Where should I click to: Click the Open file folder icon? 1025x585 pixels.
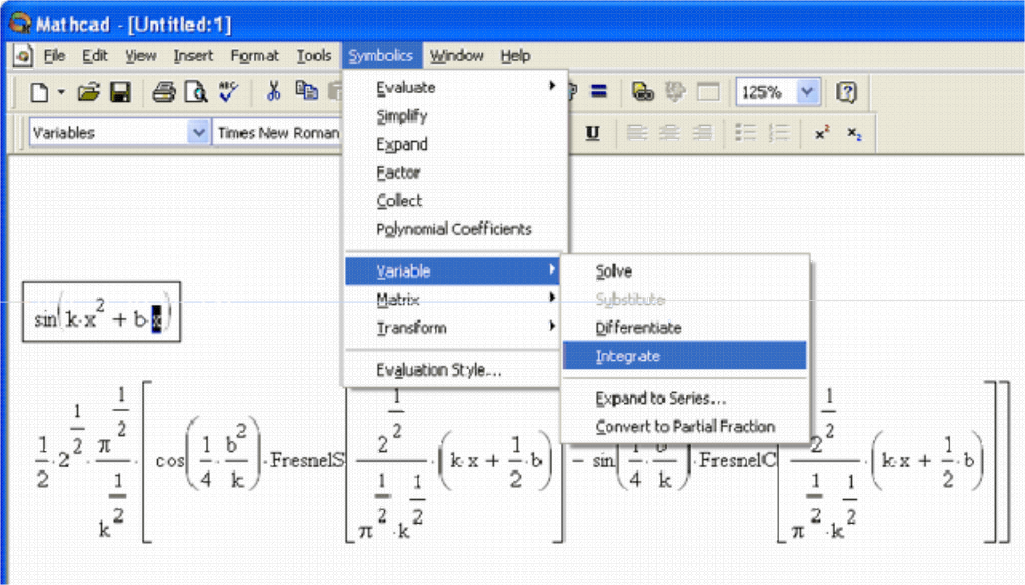[x=88, y=92]
